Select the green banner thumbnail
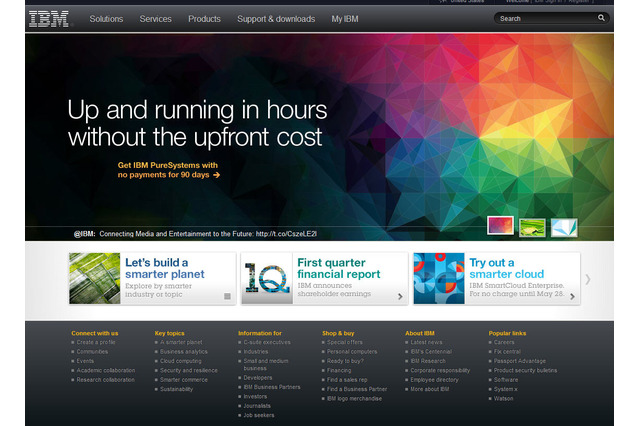This screenshot has width=640, height=426. point(532,226)
